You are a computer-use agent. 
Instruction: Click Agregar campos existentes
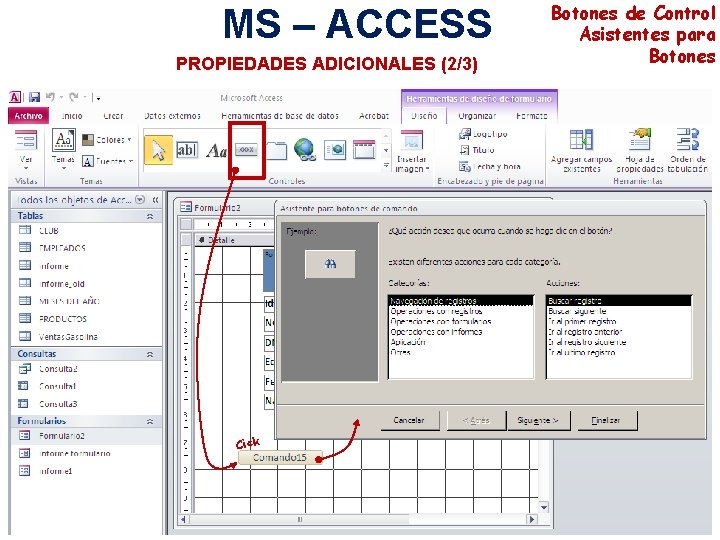pyautogui.click(x=581, y=151)
